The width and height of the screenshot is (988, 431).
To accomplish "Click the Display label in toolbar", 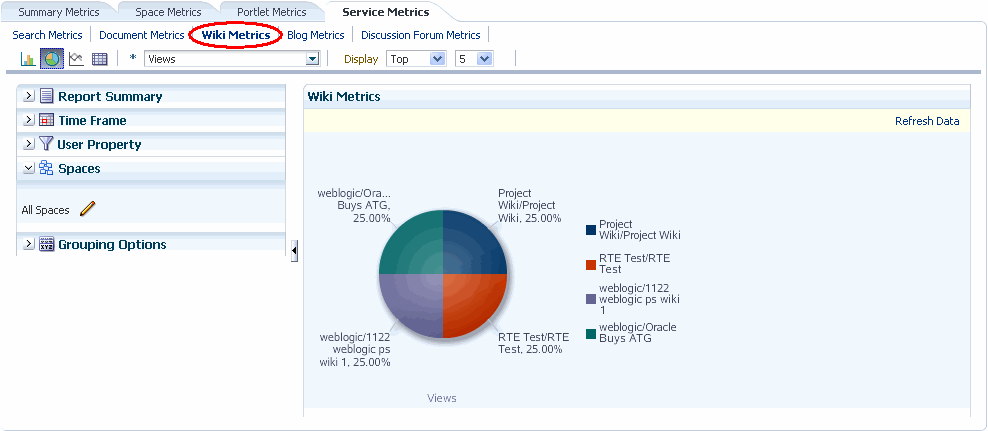I will pos(361,59).
